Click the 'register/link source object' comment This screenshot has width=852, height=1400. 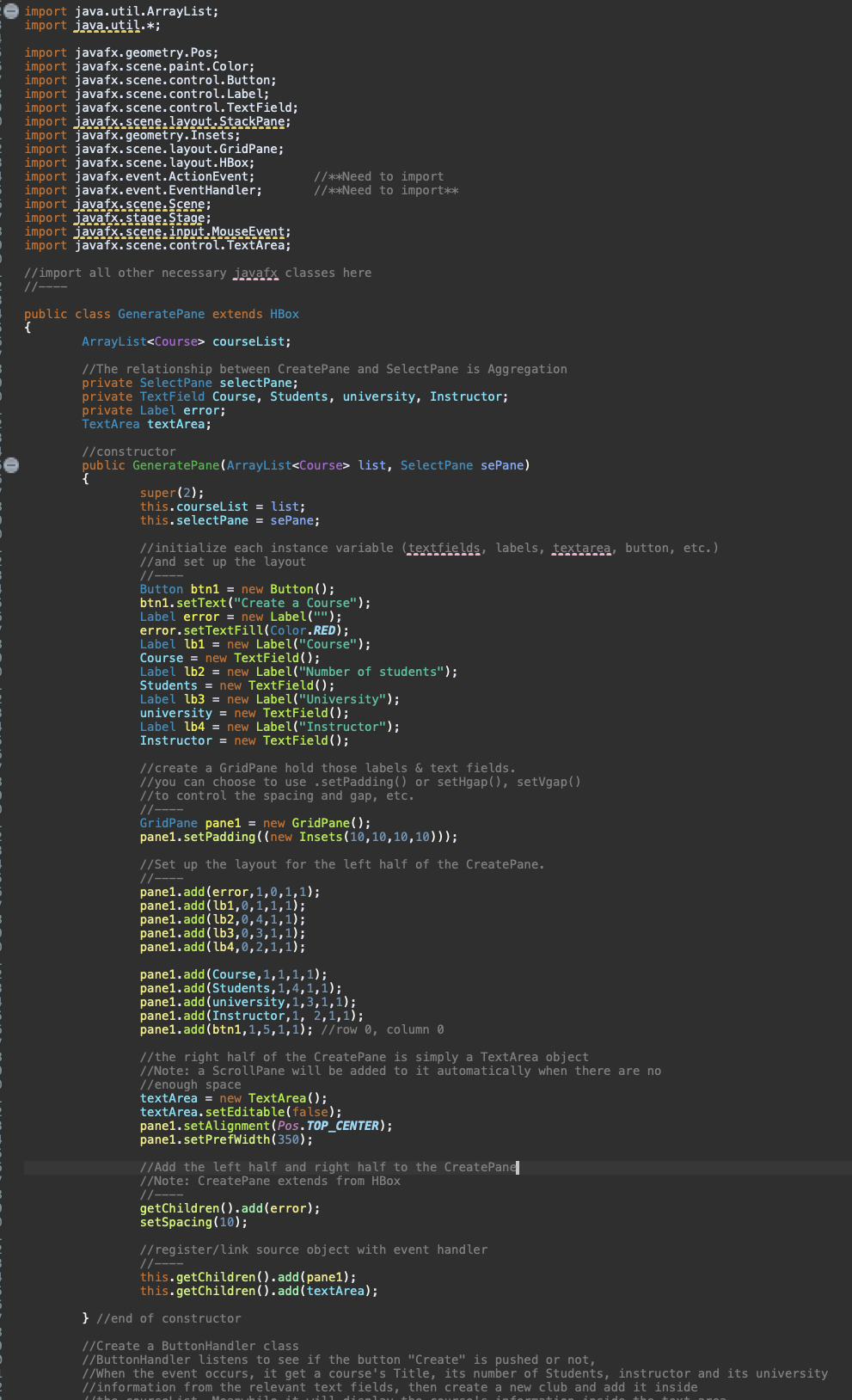click(313, 1250)
